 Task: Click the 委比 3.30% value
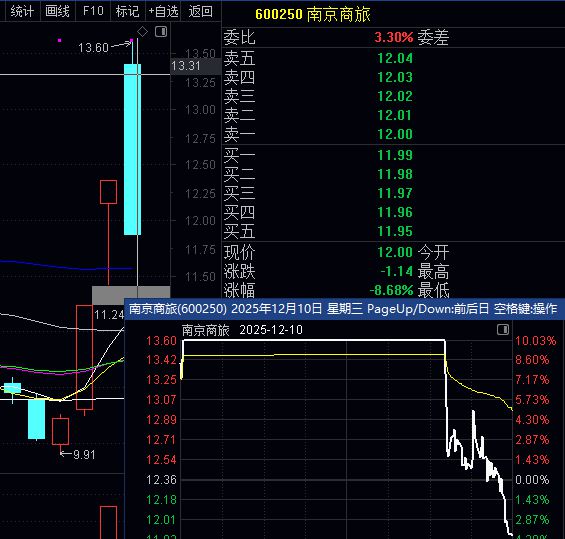tap(393, 37)
